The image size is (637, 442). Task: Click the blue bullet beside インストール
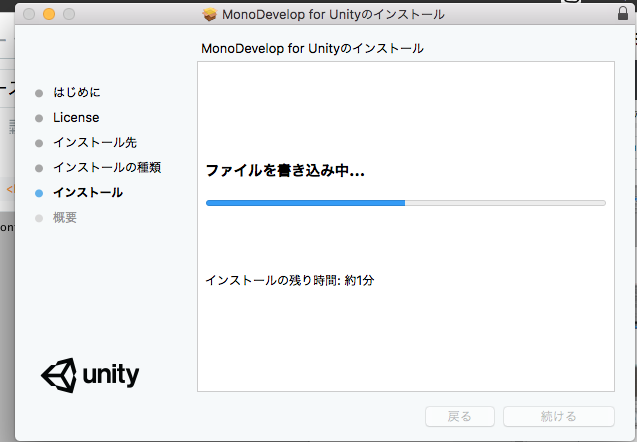coord(39,193)
